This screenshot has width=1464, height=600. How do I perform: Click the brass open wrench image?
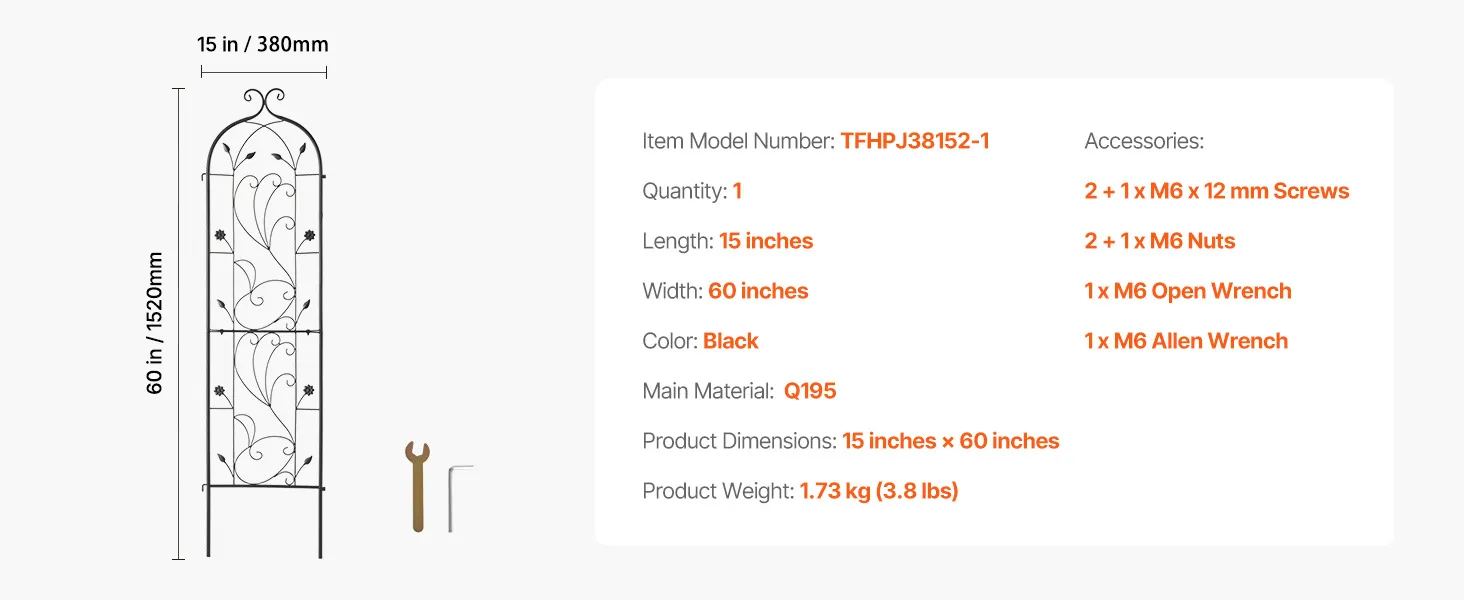pyautogui.click(x=417, y=485)
